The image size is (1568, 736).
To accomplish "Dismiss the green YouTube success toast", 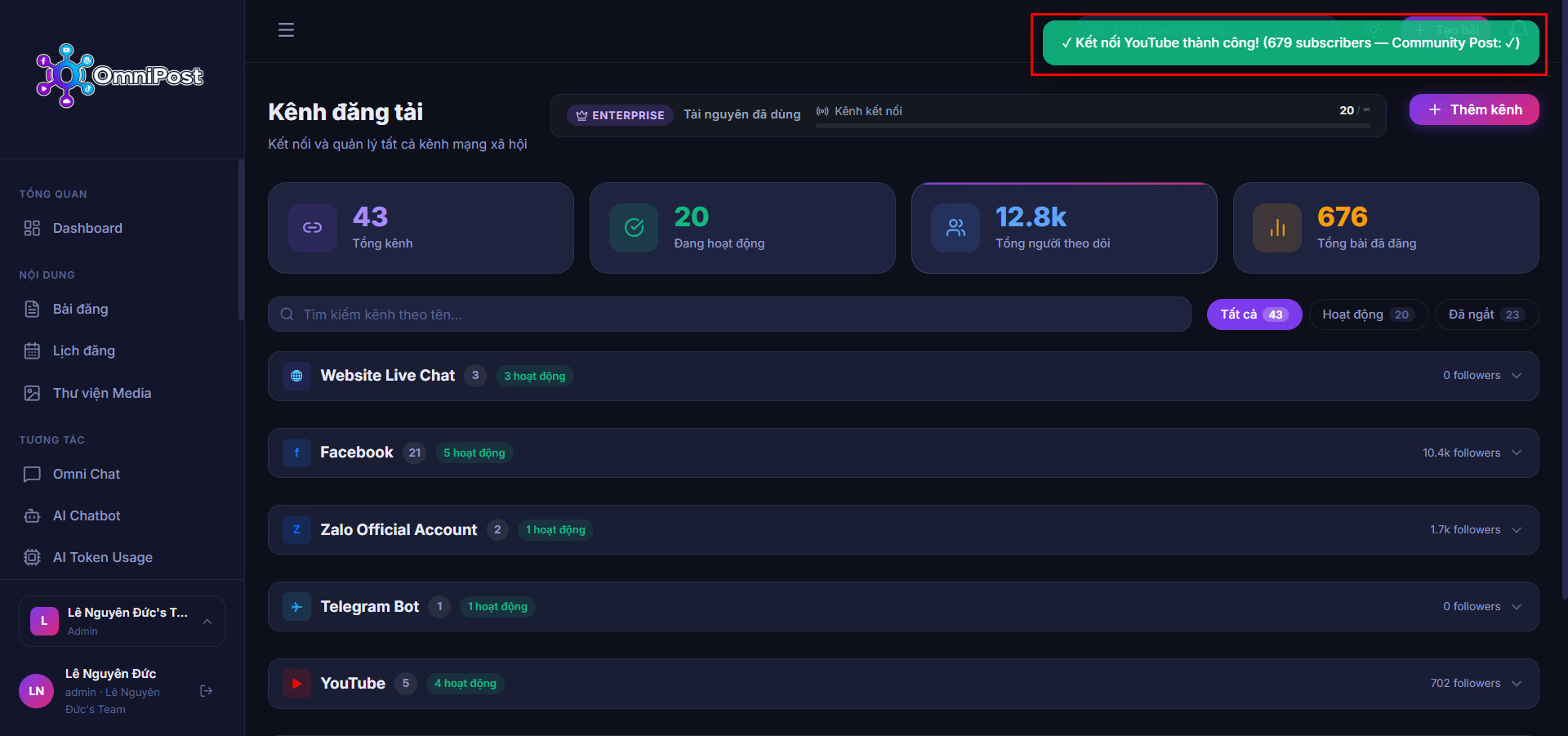I will pos(1291,43).
